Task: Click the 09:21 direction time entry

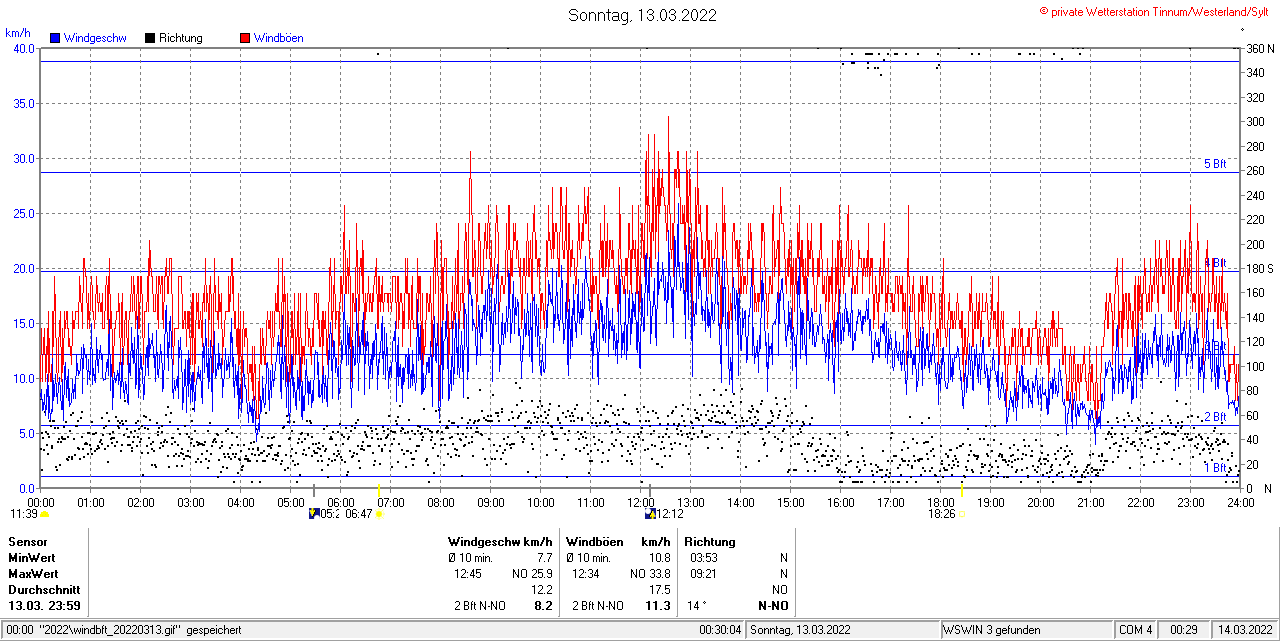Action: [x=704, y=574]
